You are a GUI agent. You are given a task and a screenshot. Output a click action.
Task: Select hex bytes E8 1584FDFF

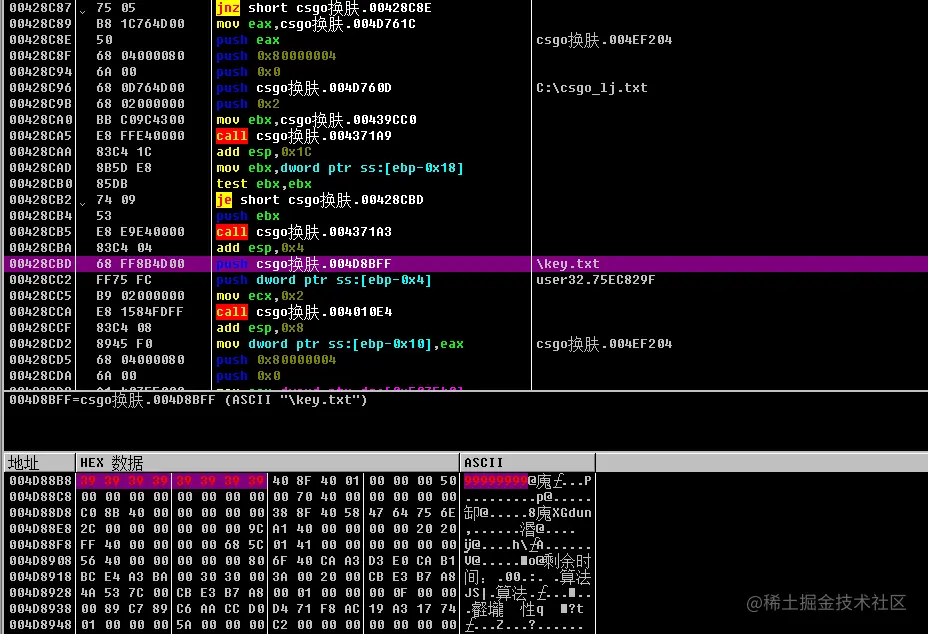(140, 311)
